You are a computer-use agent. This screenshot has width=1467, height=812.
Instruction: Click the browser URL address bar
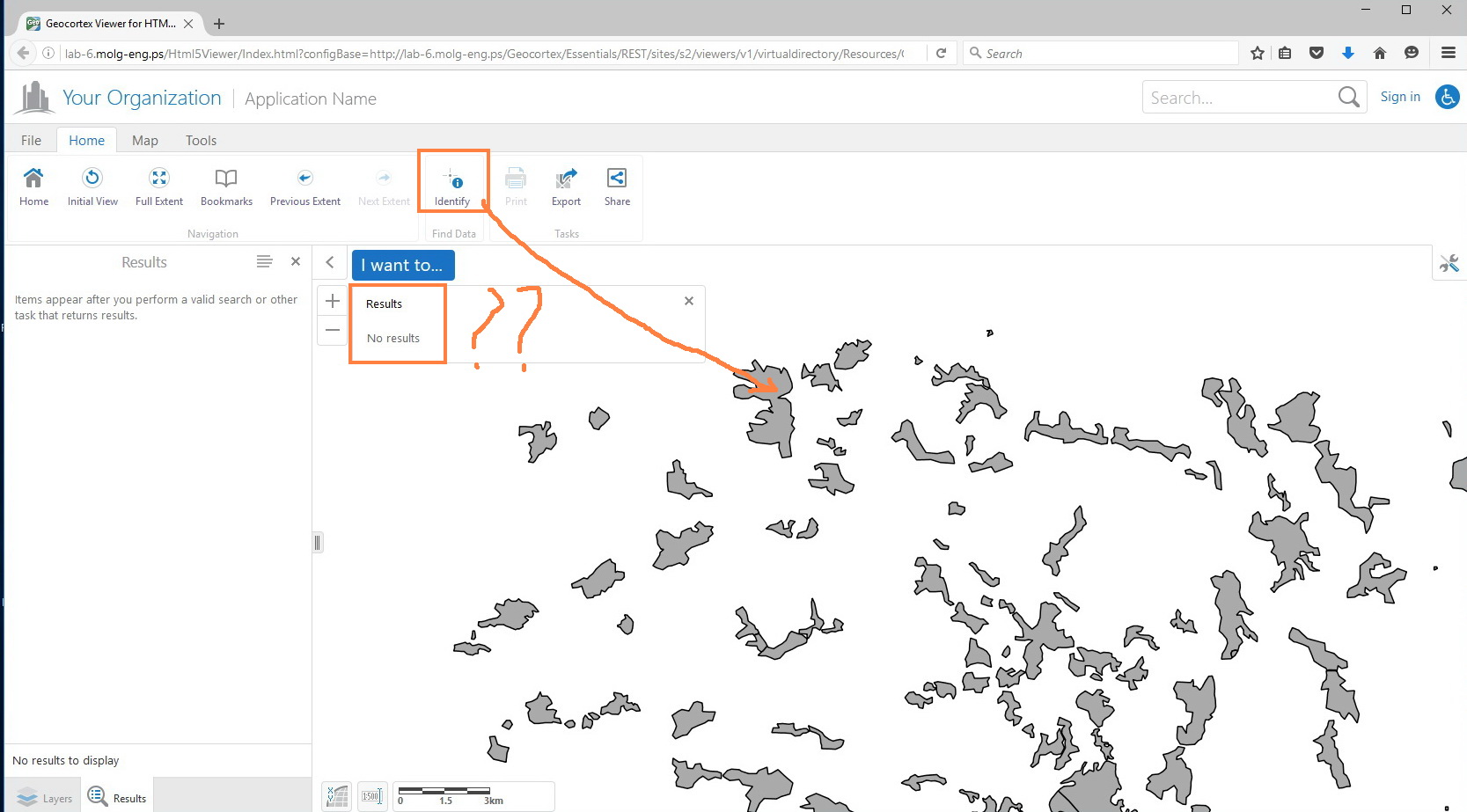tap(484, 53)
